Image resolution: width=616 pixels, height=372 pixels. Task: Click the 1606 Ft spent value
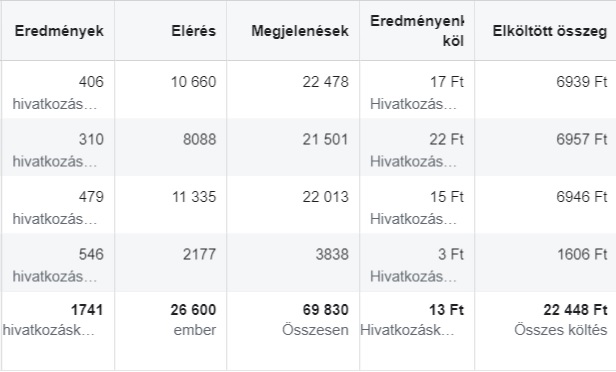click(582, 254)
